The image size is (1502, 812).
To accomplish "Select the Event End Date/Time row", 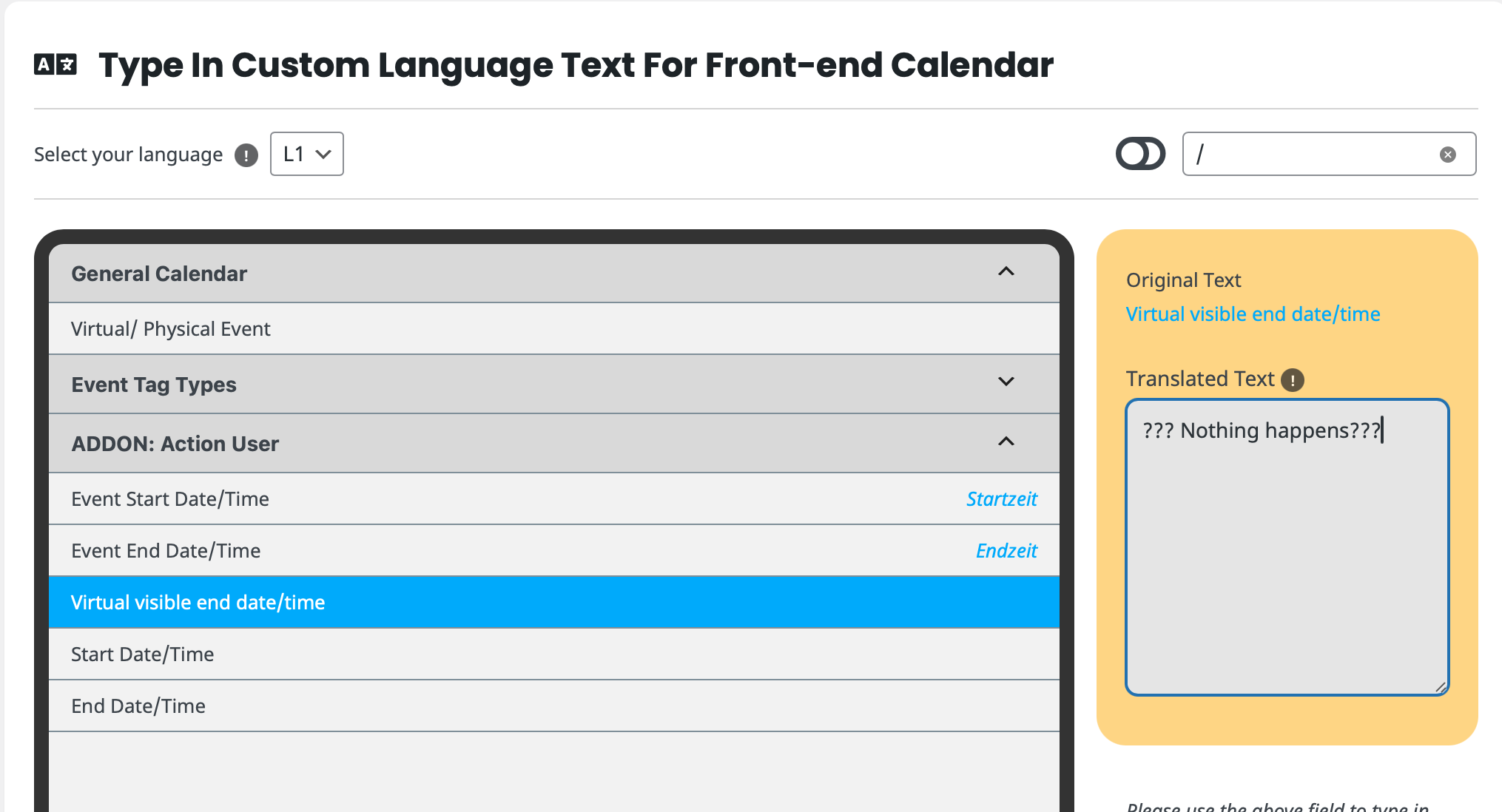I will [554, 551].
